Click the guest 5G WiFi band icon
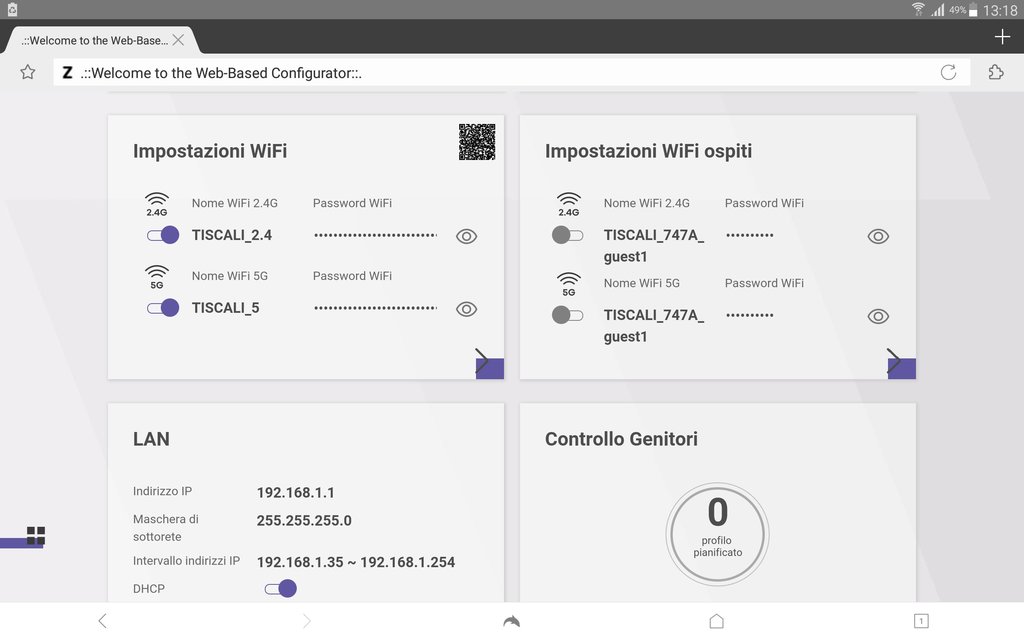 [x=569, y=285]
